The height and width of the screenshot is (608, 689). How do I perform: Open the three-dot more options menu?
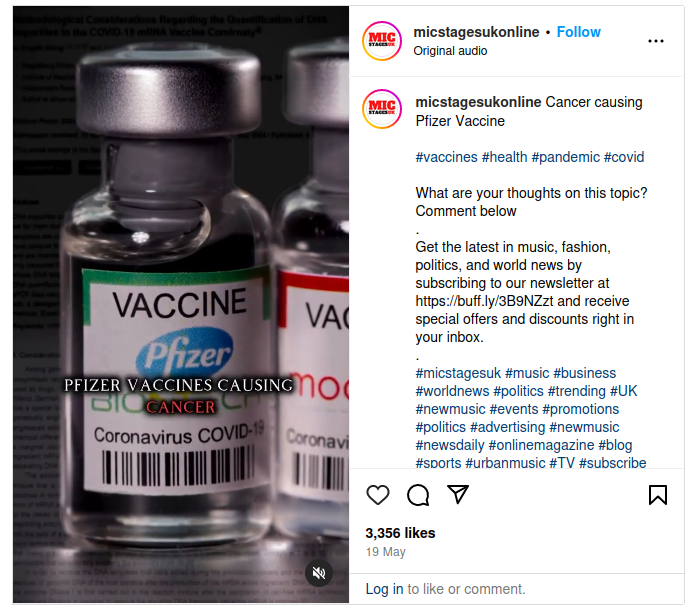[656, 41]
